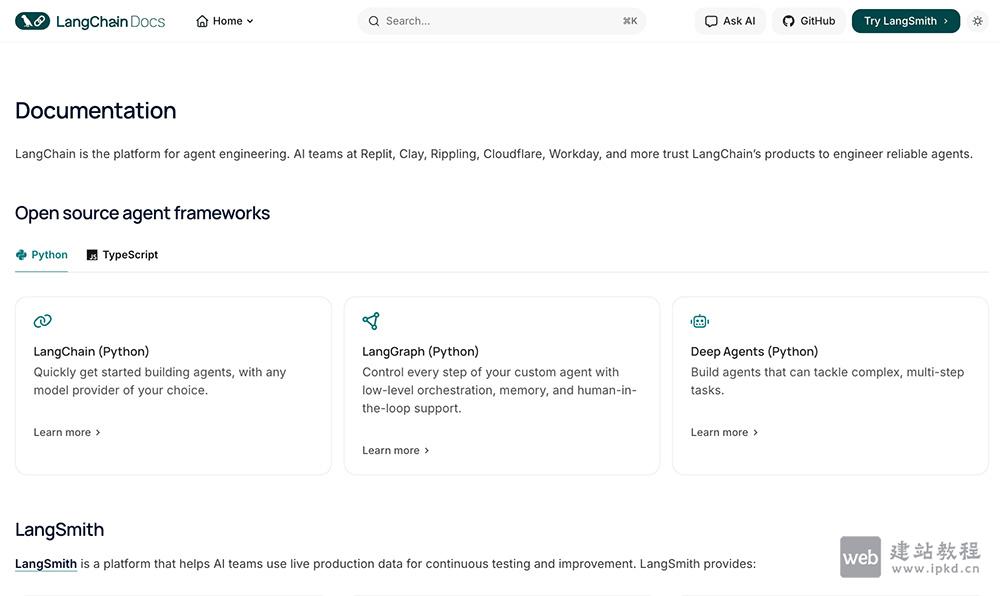Switch to the TypeScript tab
Image resolution: width=1000 pixels, height=596 pixels.
coord(123,255)
